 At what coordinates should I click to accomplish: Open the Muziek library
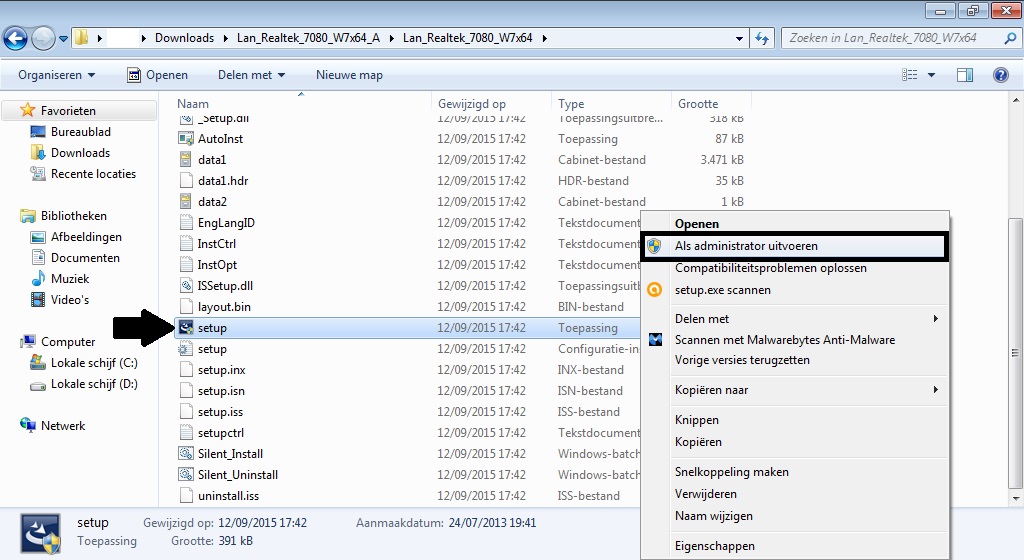pos(70,279)
